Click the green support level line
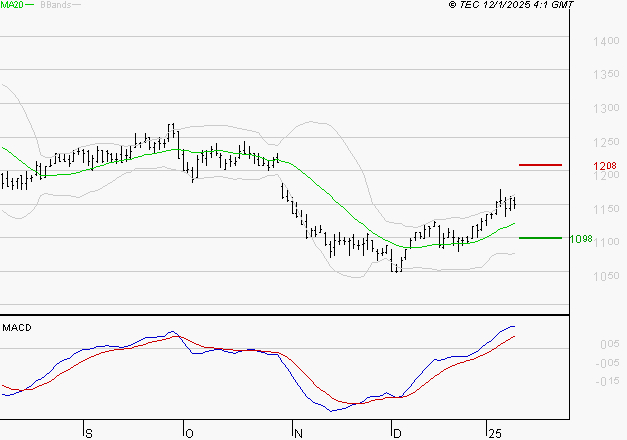Image resolution: width=627 pixels, height=440 pixels. [x=540, y=238]
